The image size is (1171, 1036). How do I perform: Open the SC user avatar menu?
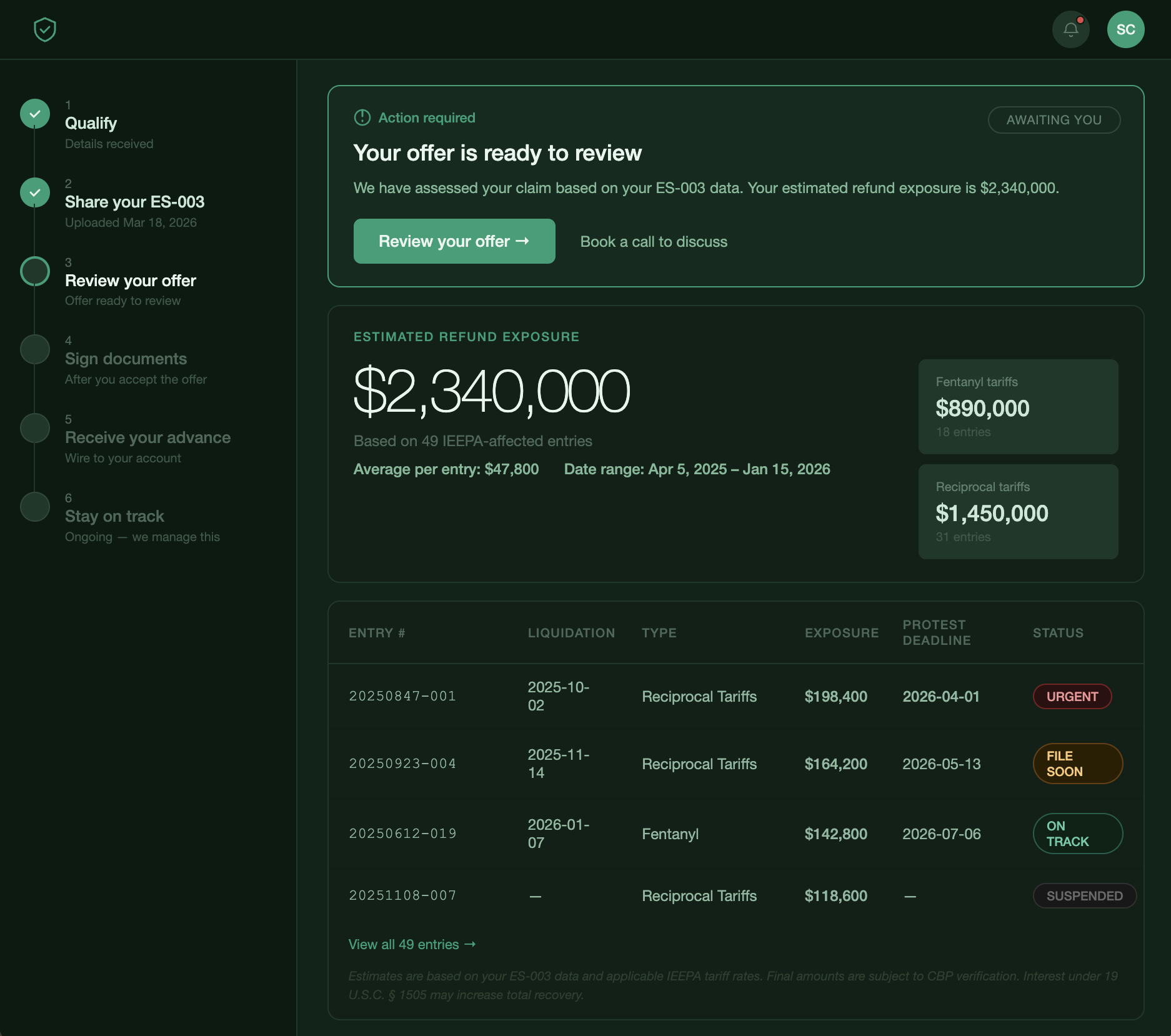click(1125, 29)
